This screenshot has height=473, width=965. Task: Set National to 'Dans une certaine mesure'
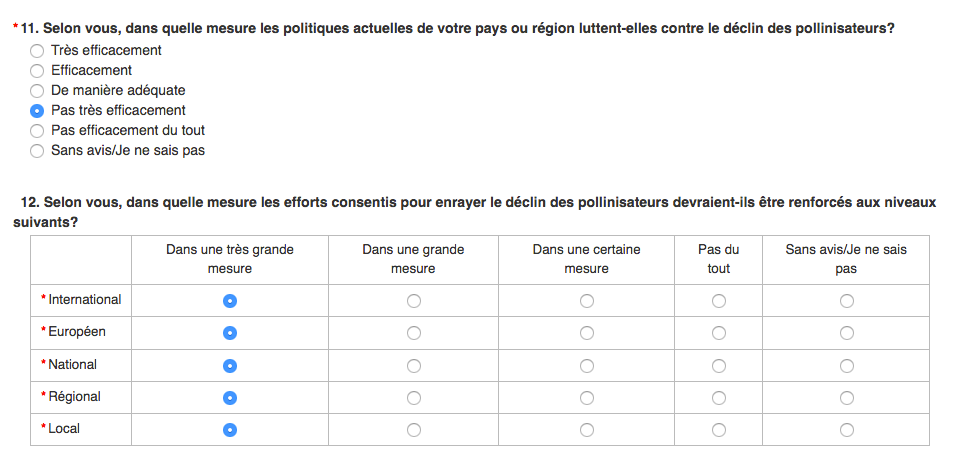click(587, 366)
